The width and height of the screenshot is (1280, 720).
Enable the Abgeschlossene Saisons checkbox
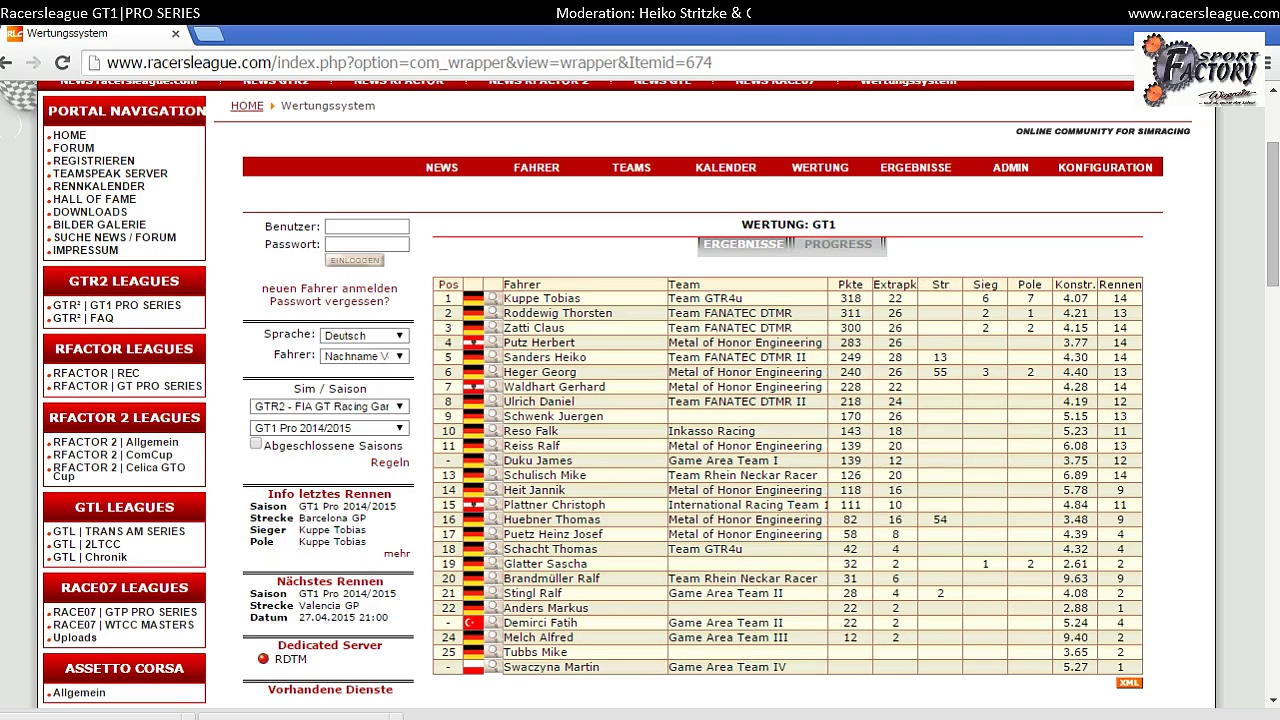click(x=256, y=445)
